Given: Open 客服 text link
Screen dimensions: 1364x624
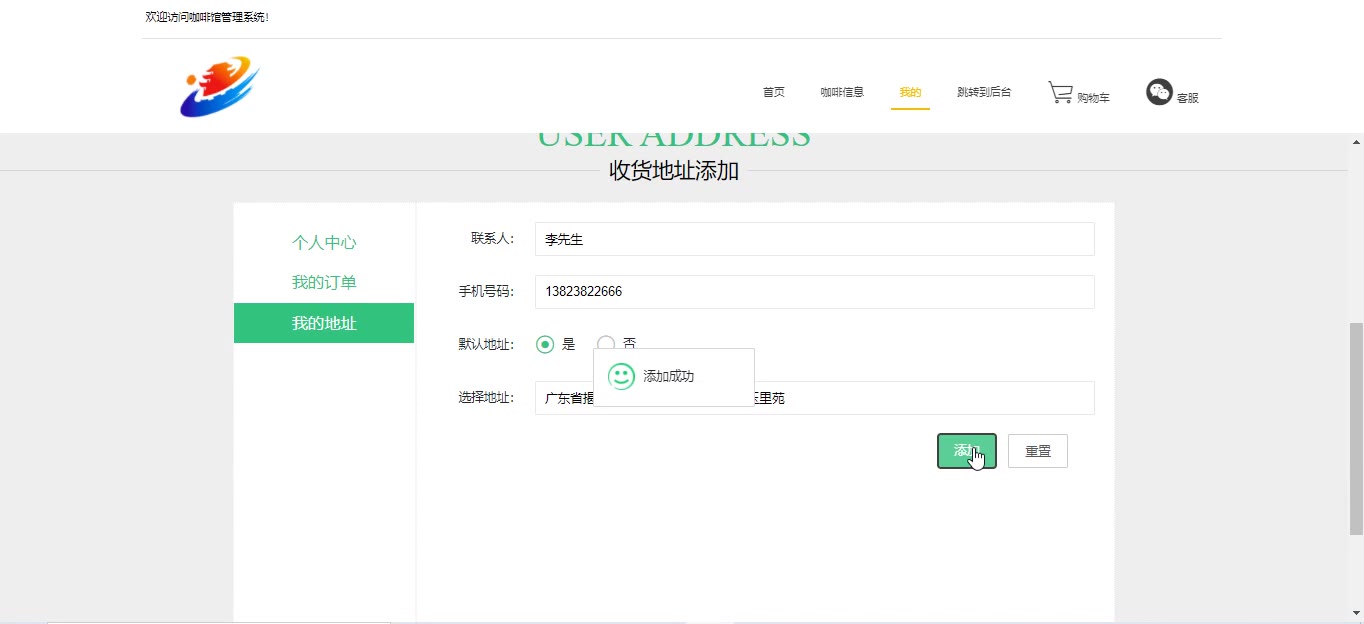Looking at the screenshot, I should click(x=1187, y=98).
